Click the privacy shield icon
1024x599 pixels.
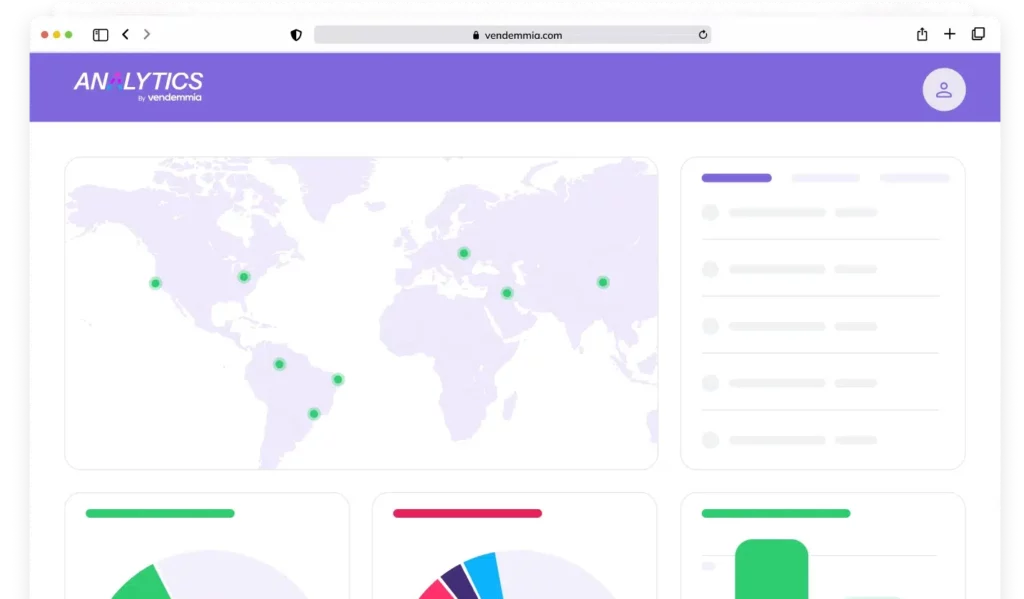(x=296, y=35)
